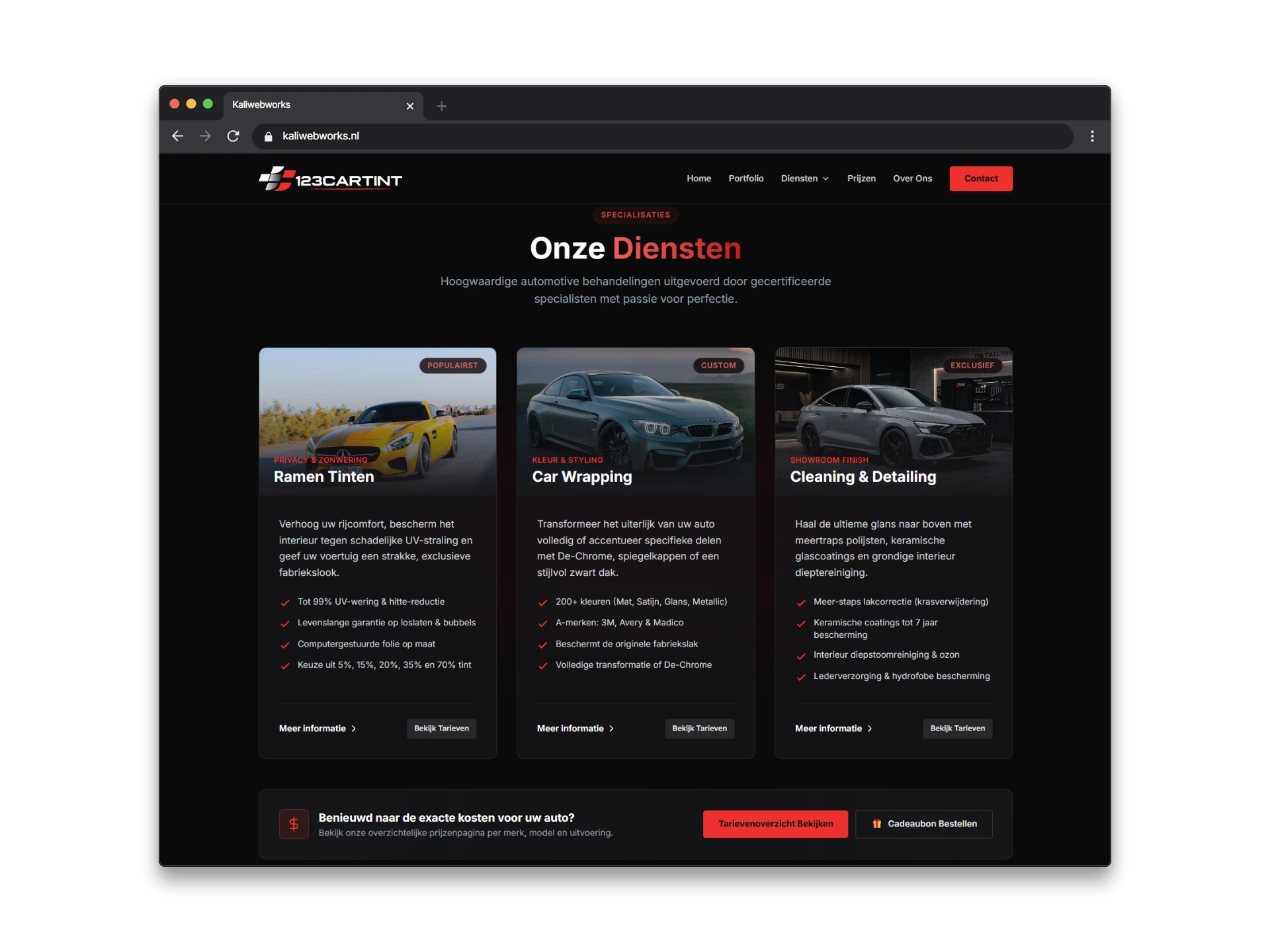Go to Home in the navigation

(x=698, y=178)
